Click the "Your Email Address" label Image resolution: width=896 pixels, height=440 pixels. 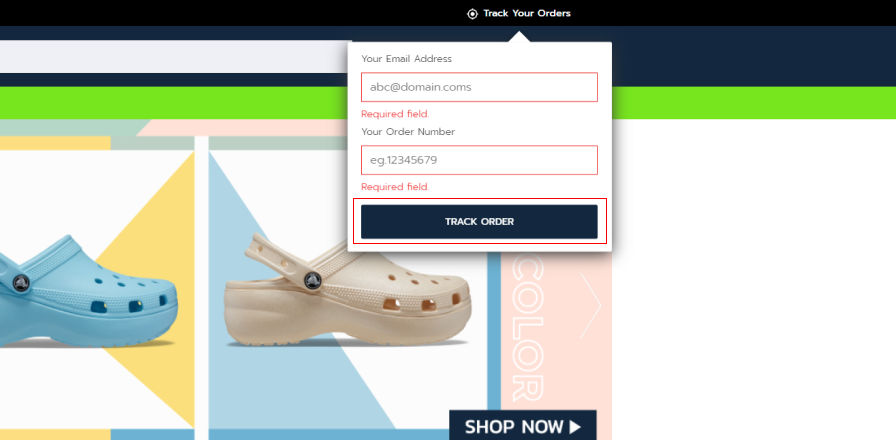click(406, 59)
